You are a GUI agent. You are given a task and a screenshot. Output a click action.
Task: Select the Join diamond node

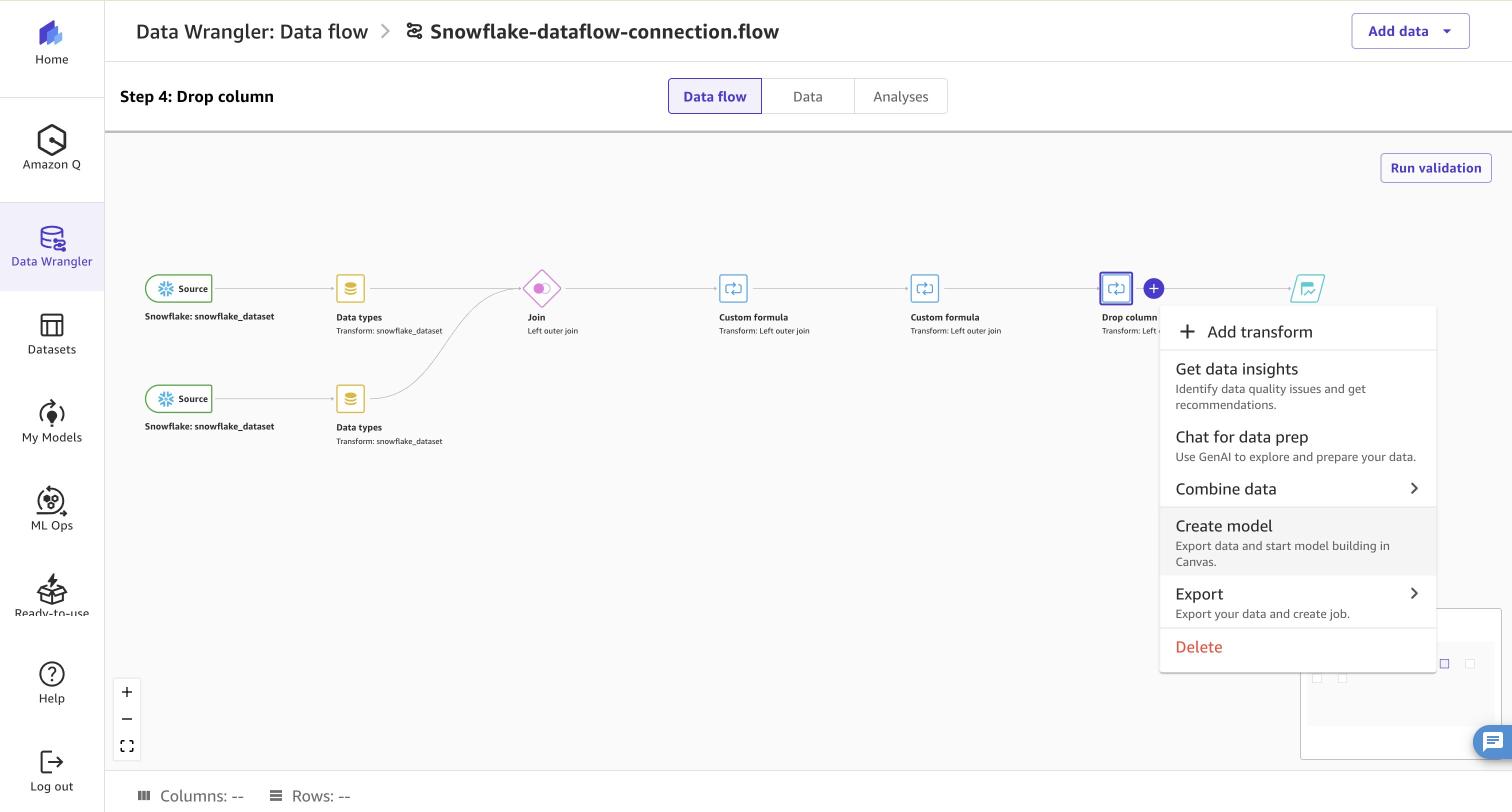pos(542,288)
